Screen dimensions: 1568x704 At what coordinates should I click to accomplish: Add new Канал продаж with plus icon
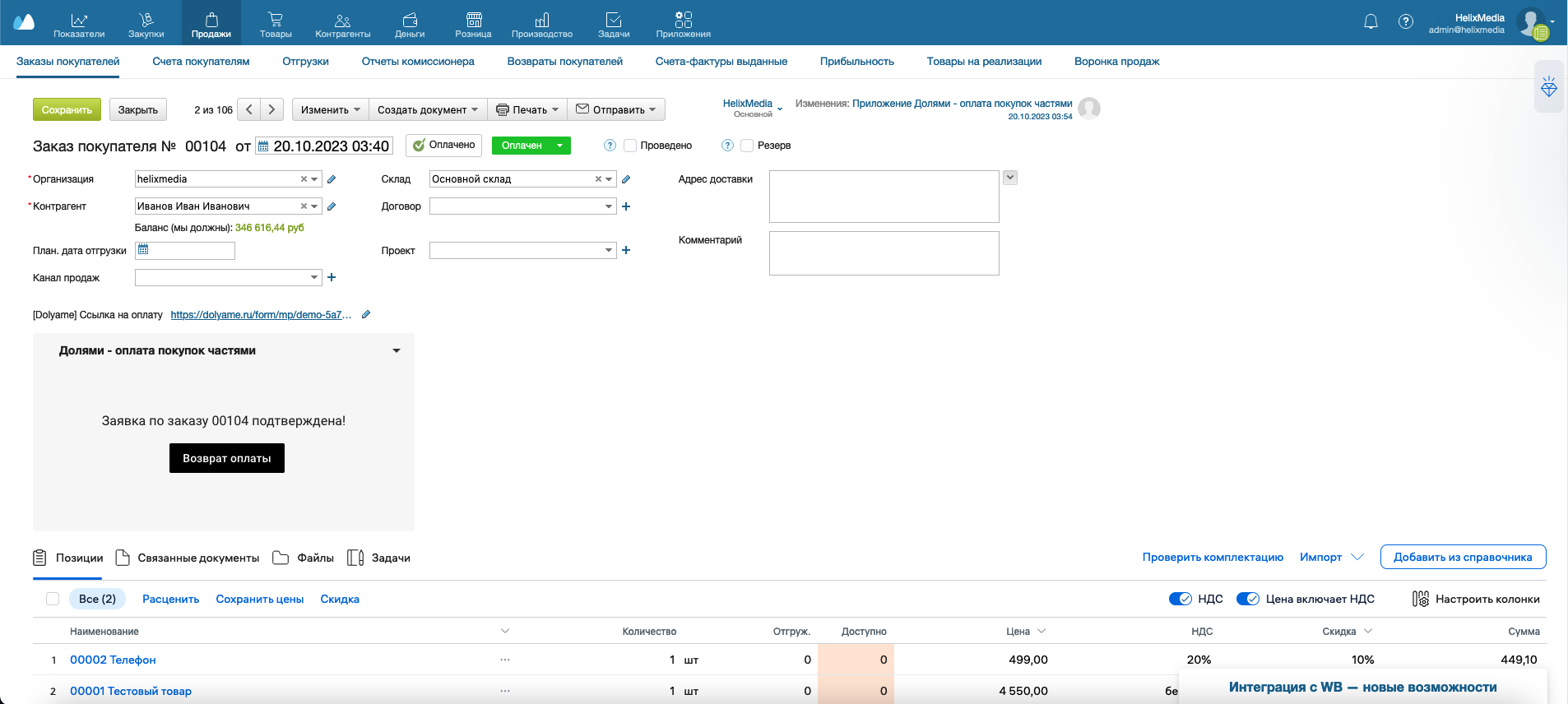tap(332, 277)
